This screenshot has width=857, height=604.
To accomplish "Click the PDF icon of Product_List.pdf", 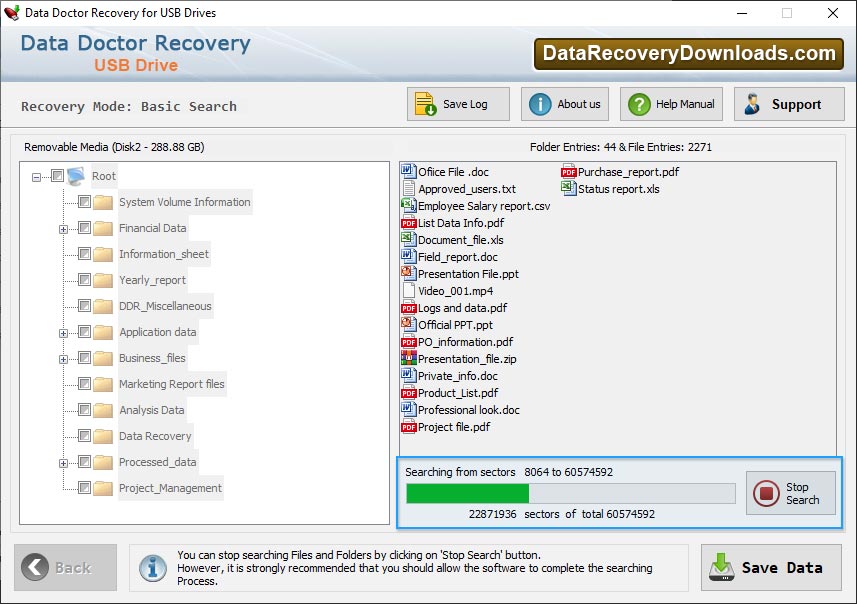I will (408, 393).
